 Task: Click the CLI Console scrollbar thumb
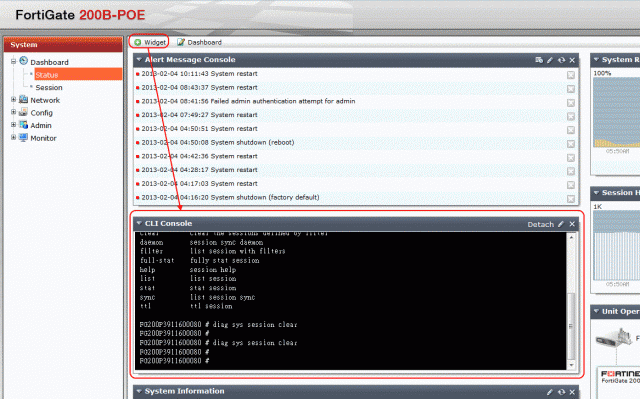[571, 326]
